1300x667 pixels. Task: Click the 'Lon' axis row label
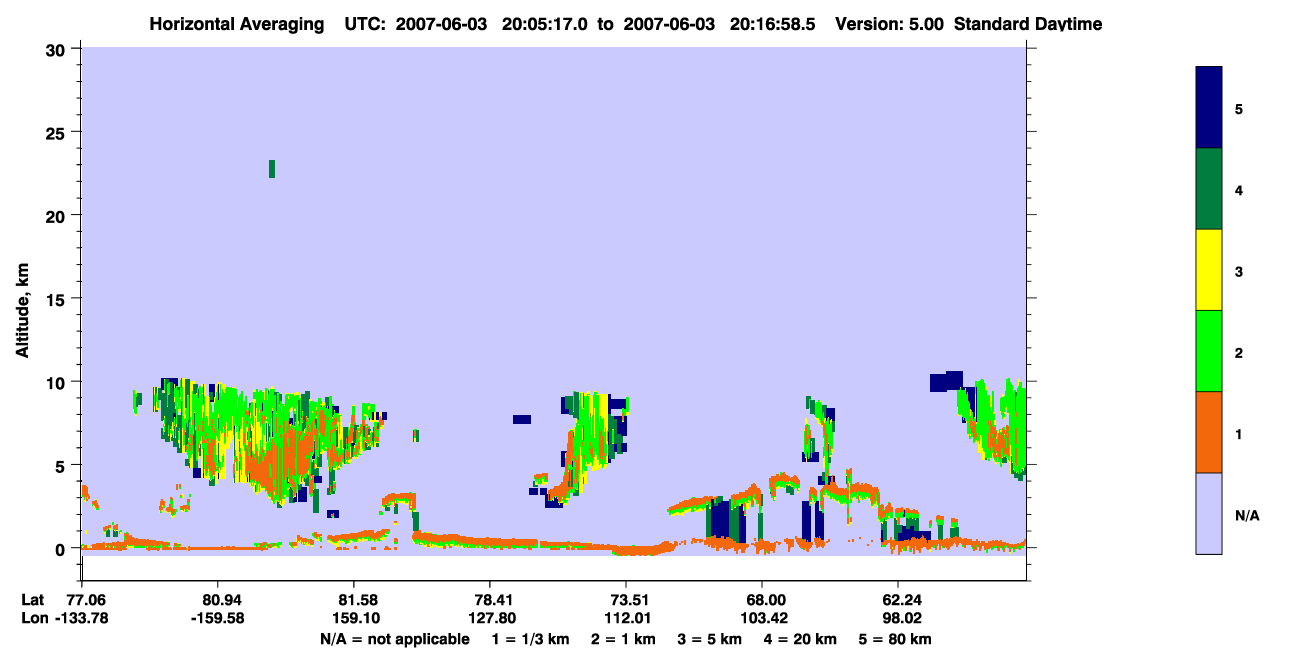pos(33,618)
